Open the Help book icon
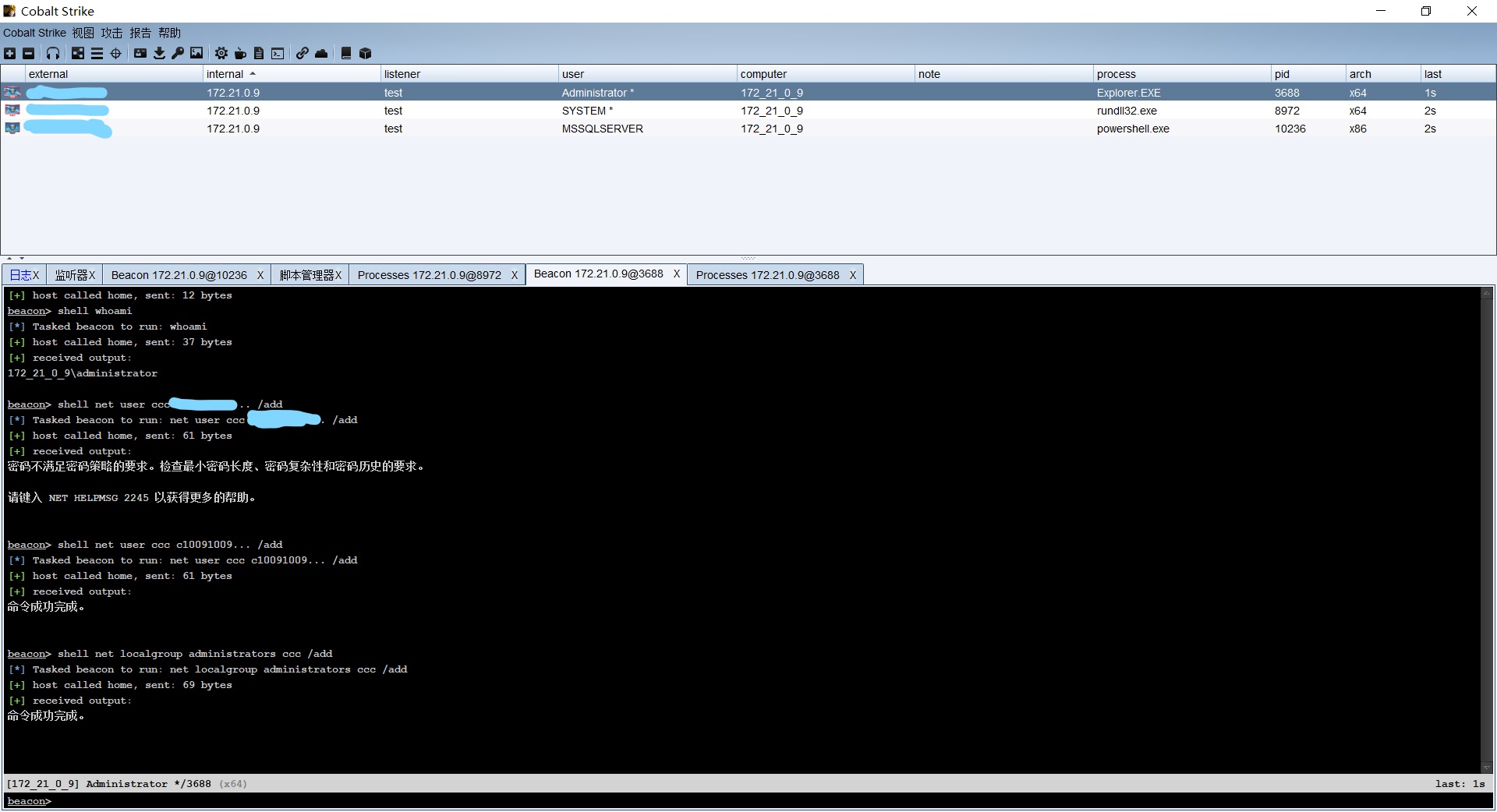This screenshot has height=812, width=1497. [346, 53]
